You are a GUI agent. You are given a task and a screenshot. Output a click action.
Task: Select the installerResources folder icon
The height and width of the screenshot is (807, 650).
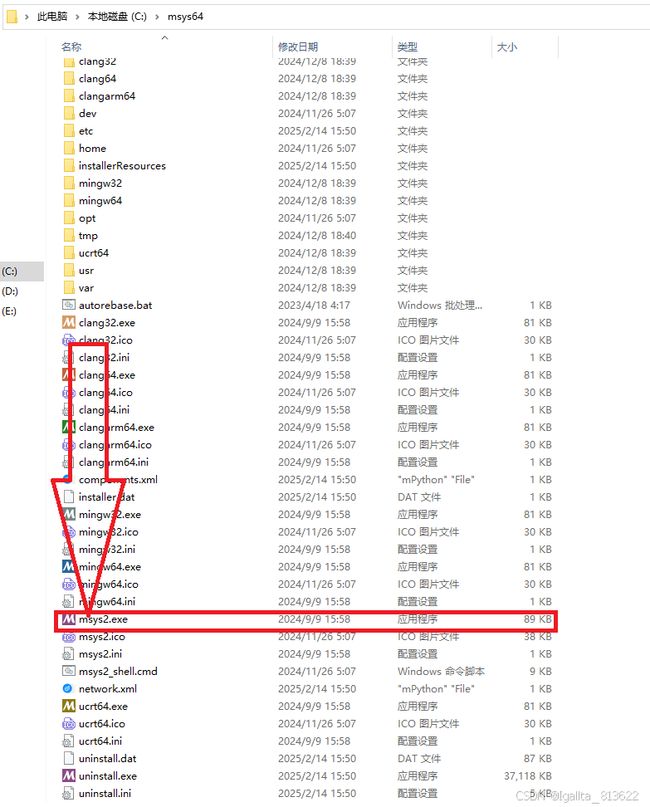pos(69,166)
